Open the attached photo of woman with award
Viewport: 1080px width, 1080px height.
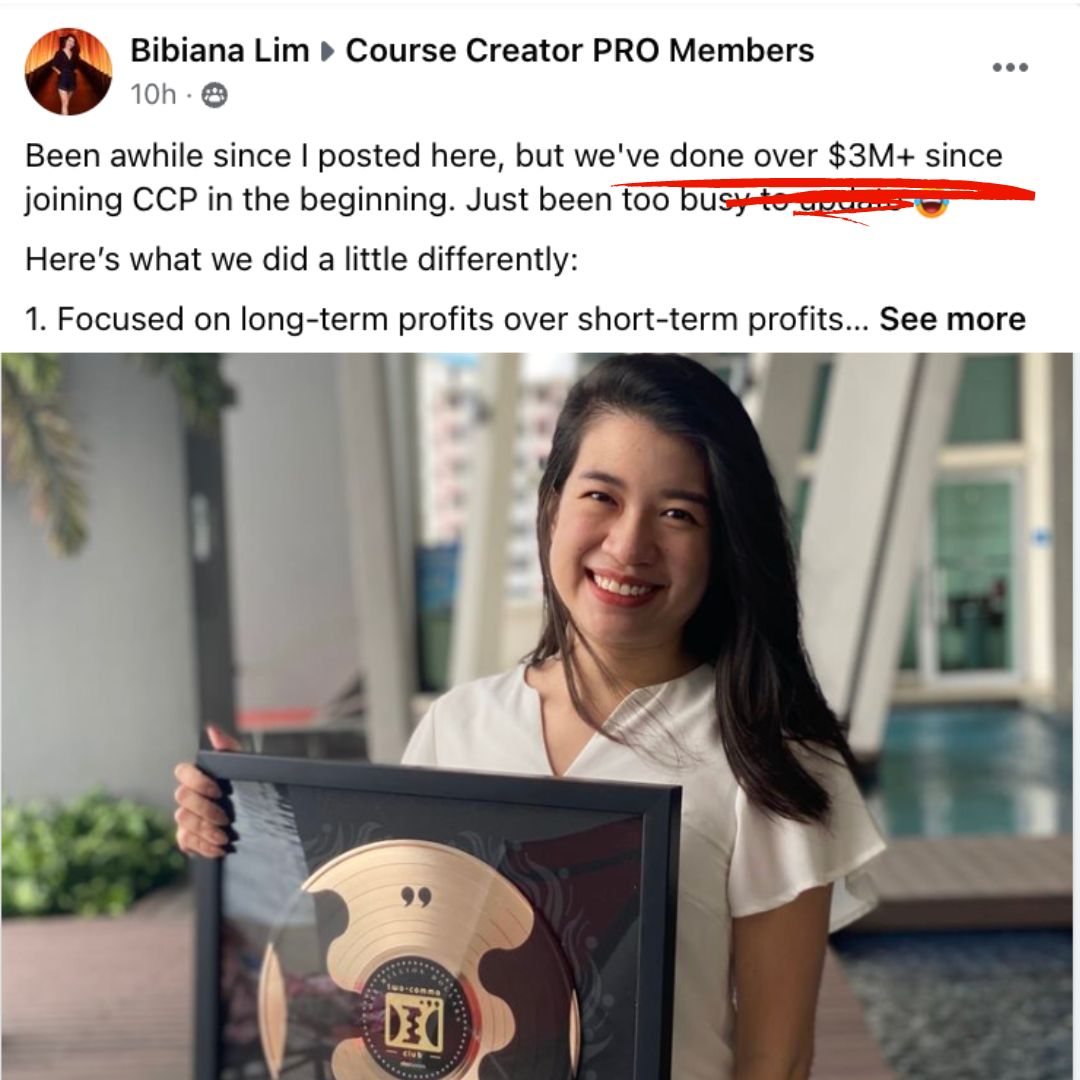pos(540,716)
